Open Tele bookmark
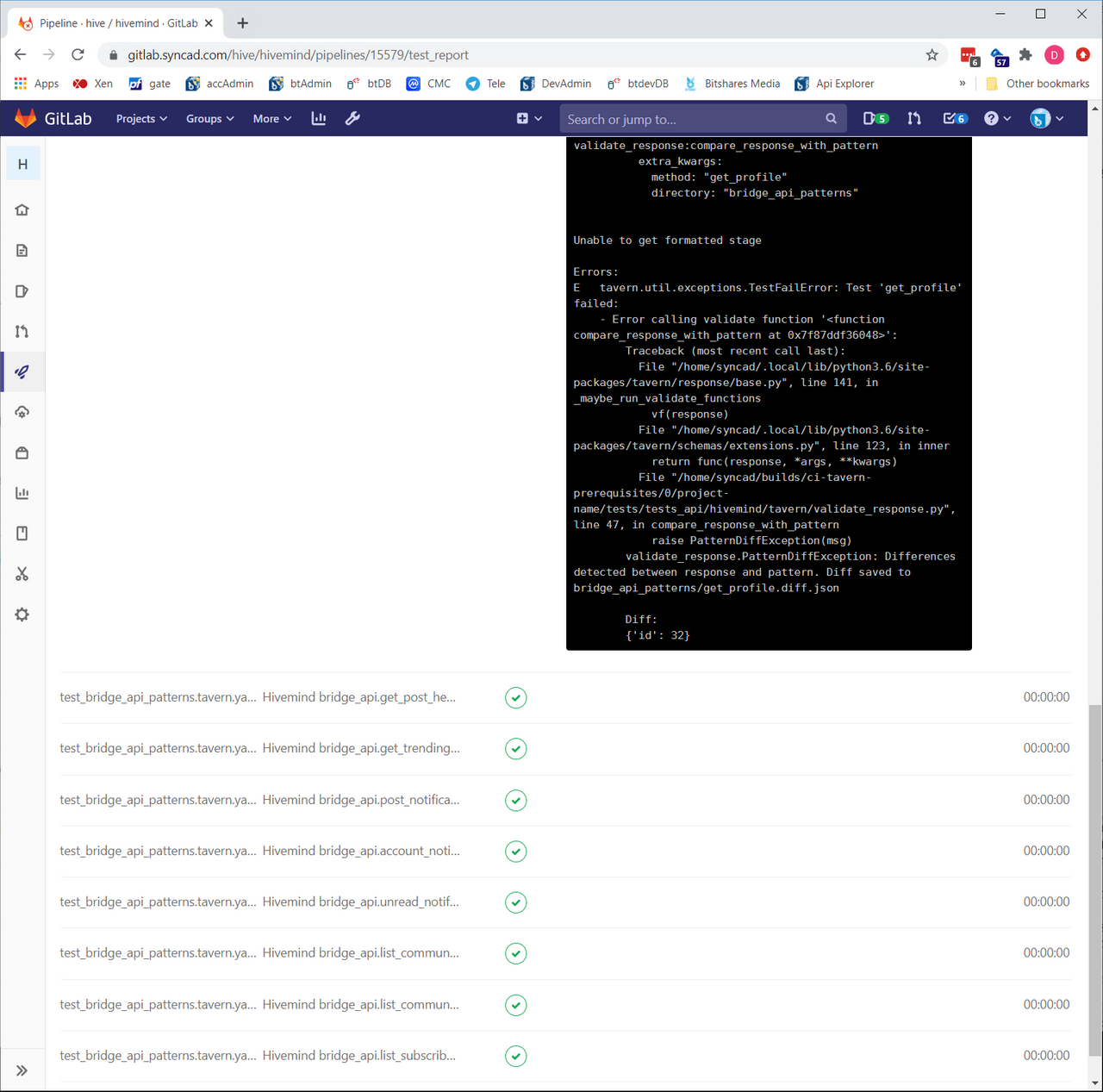 (x=485, y=84)
